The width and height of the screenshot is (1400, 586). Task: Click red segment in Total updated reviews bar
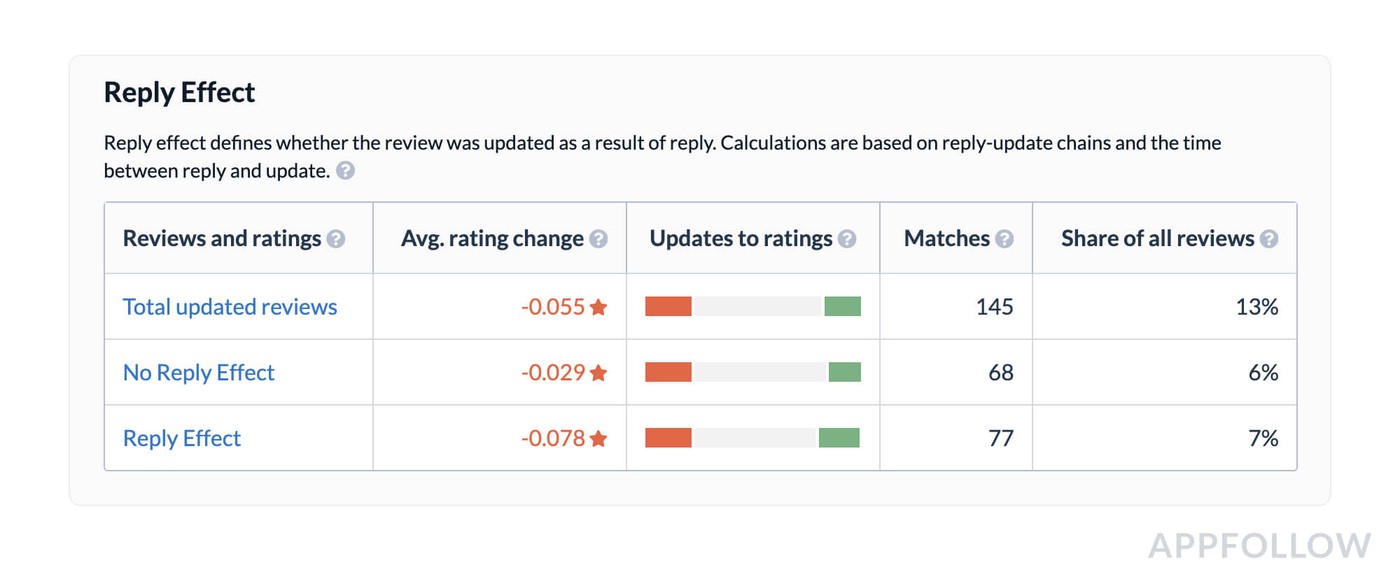[x=668, y=307]
